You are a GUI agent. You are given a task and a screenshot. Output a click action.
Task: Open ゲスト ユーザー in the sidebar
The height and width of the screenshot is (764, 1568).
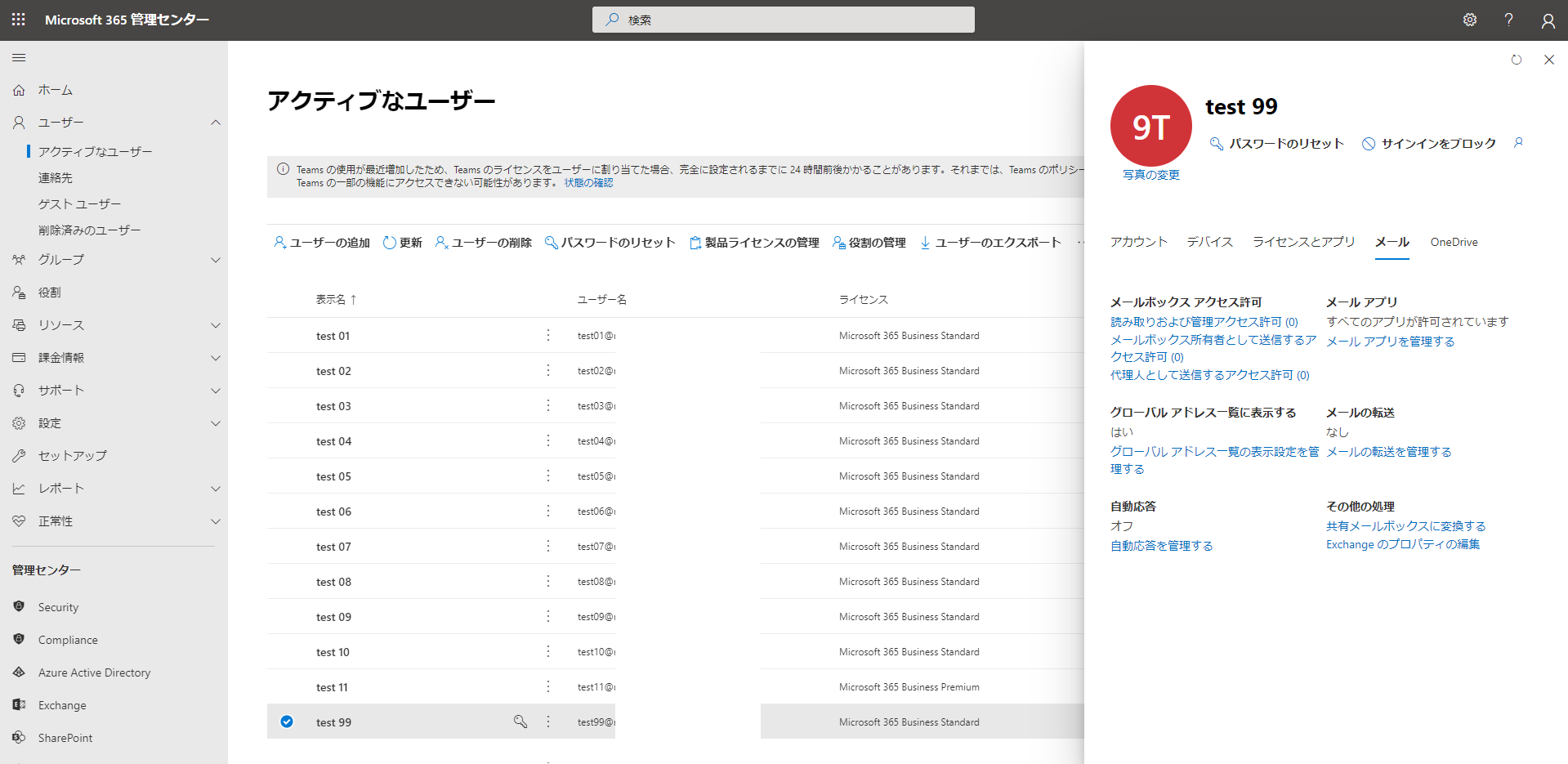80,204
